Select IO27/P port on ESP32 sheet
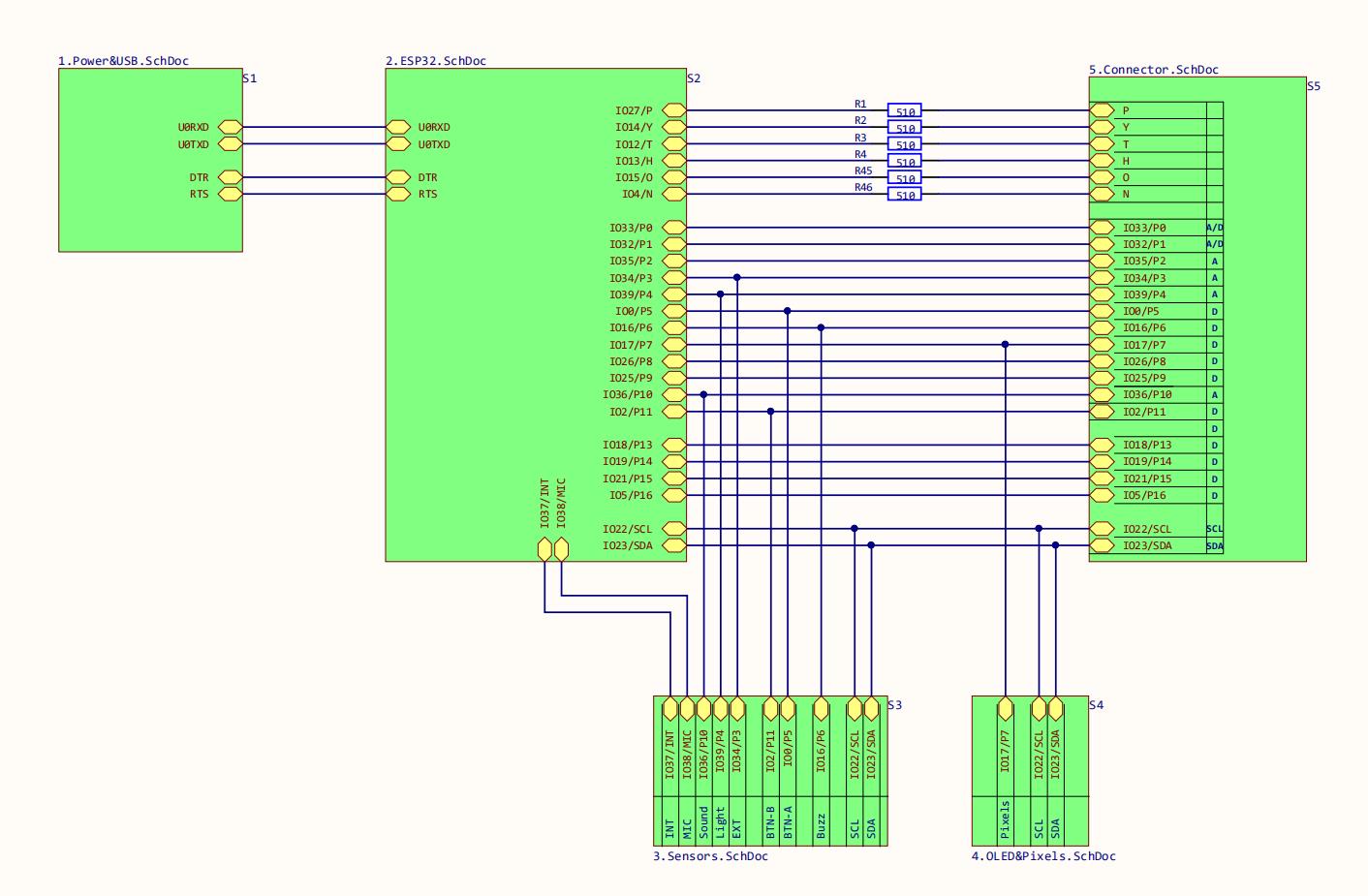This screenshot has width=1368, height=896. click(x=673, y=110)
